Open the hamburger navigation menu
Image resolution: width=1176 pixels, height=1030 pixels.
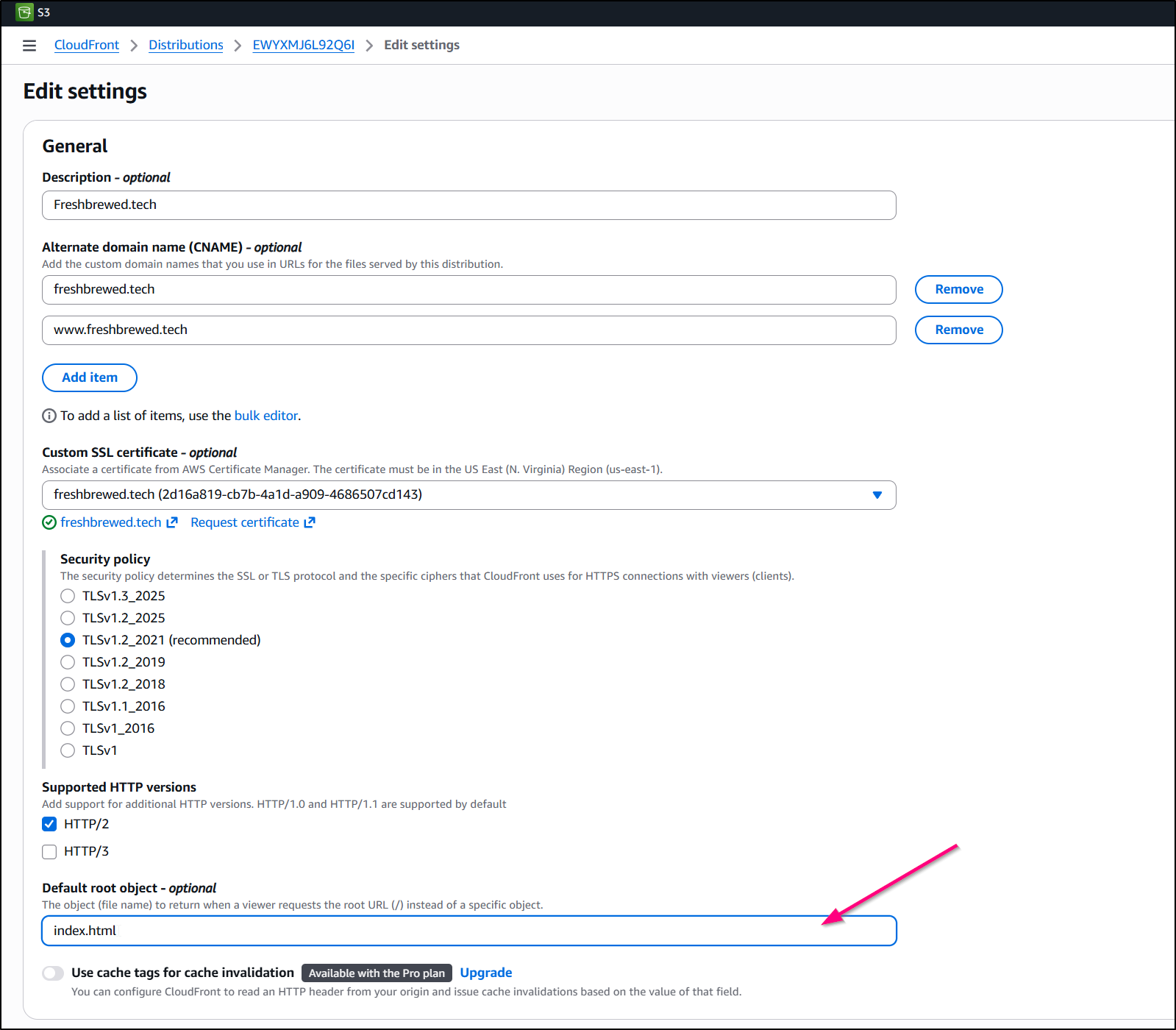[29, 46]
